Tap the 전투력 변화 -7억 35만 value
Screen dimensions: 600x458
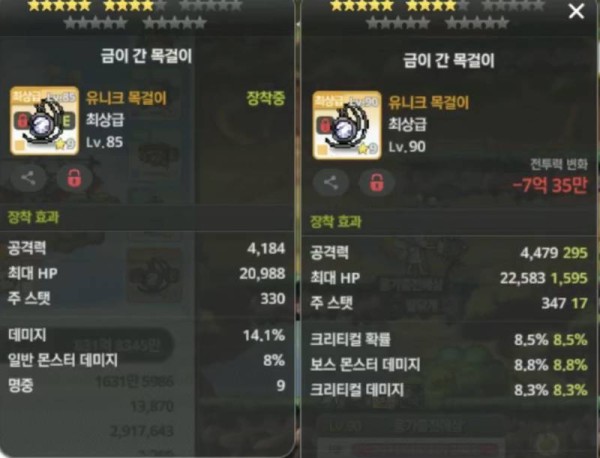550,186
